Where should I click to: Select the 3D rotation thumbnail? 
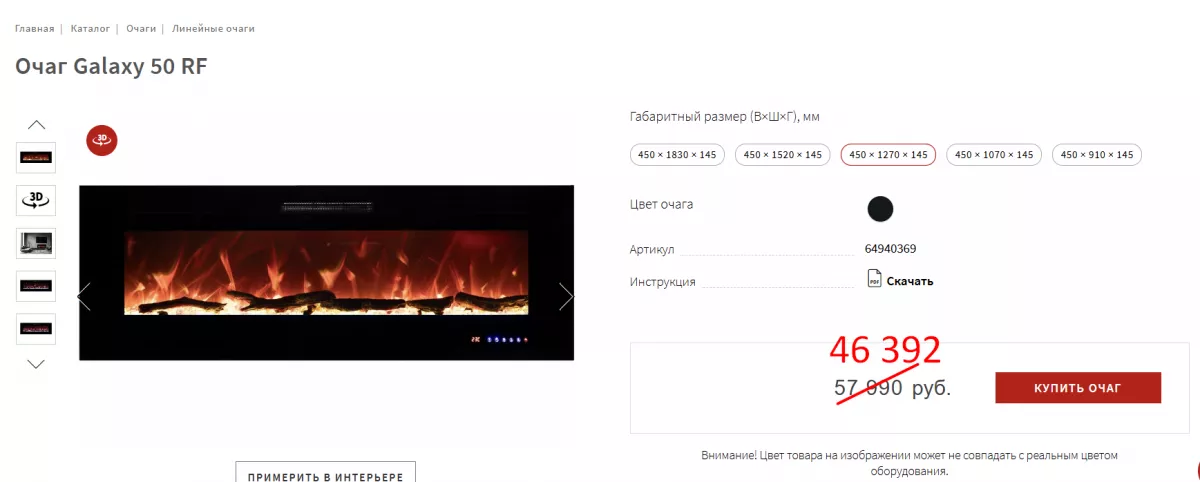coord(37,200)
